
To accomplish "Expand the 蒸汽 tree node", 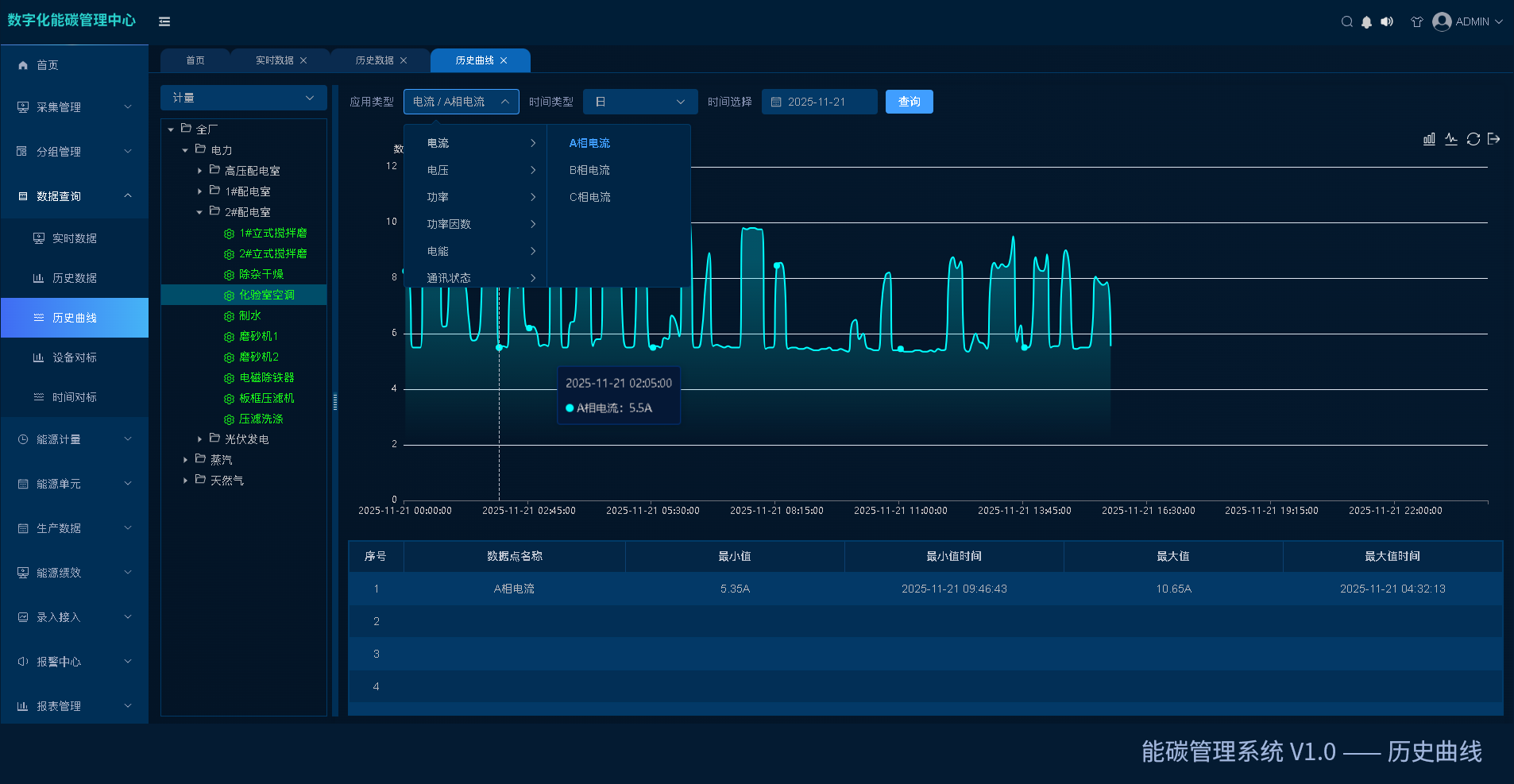I will 185,460.
